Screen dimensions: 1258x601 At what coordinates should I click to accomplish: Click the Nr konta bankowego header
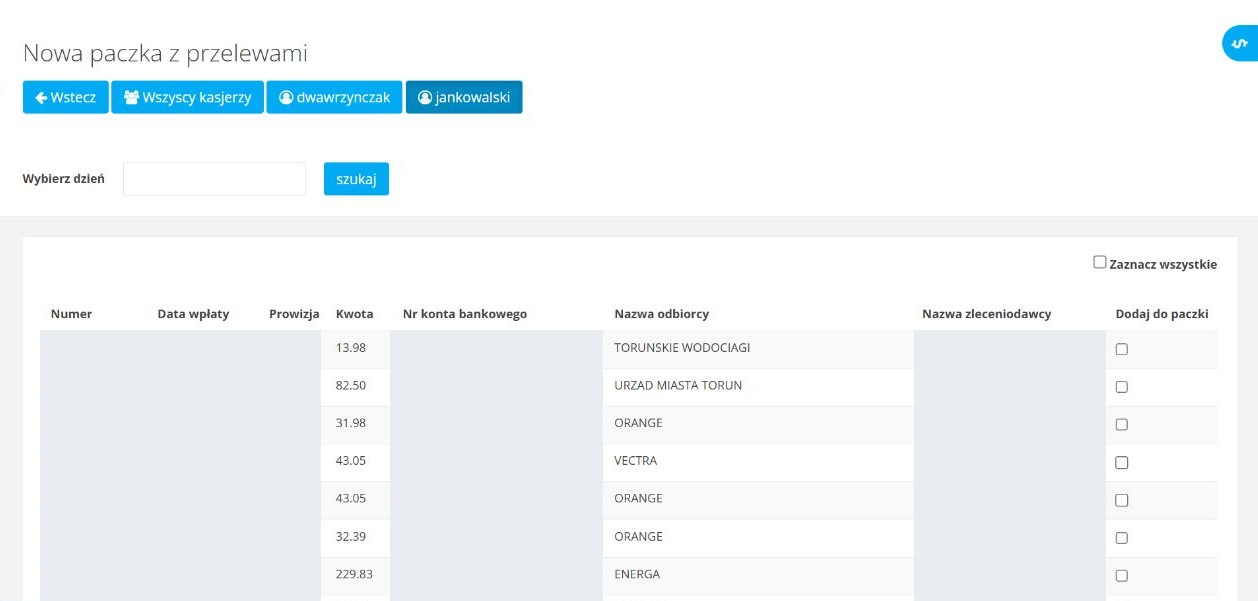tap(465, 314)
